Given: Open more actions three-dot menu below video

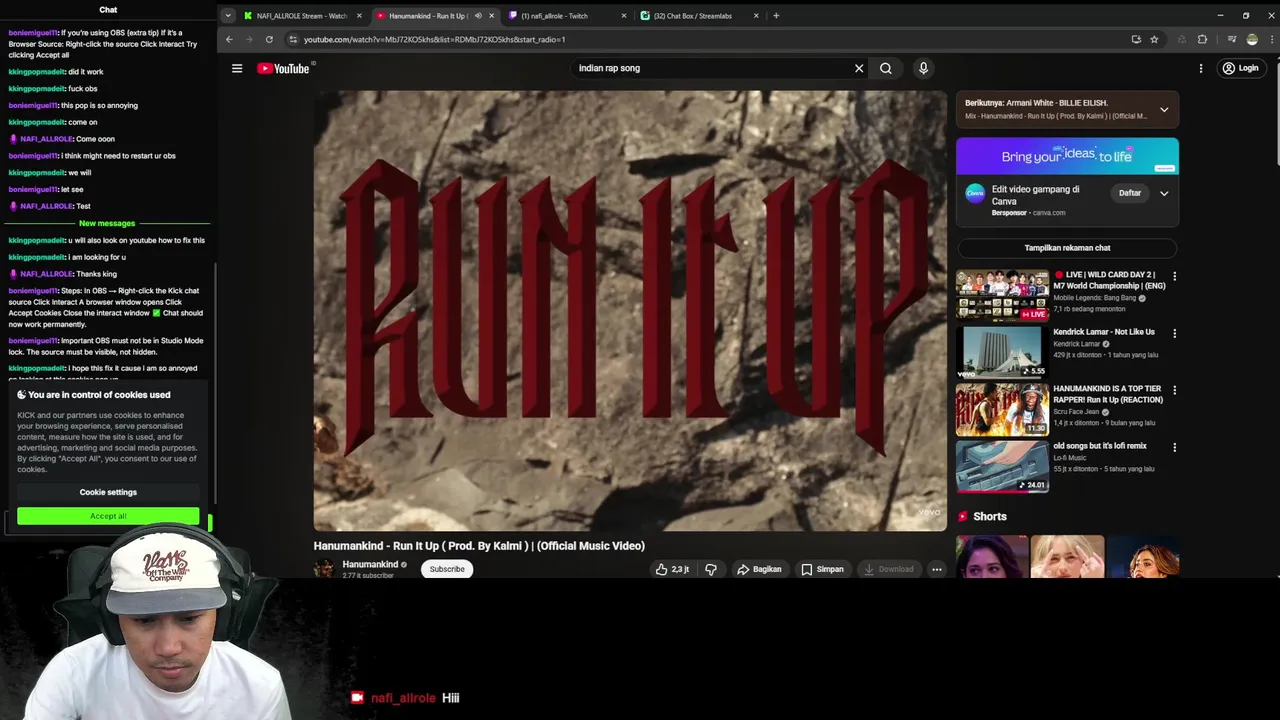Looking at the screenshot, I should 937,569.
